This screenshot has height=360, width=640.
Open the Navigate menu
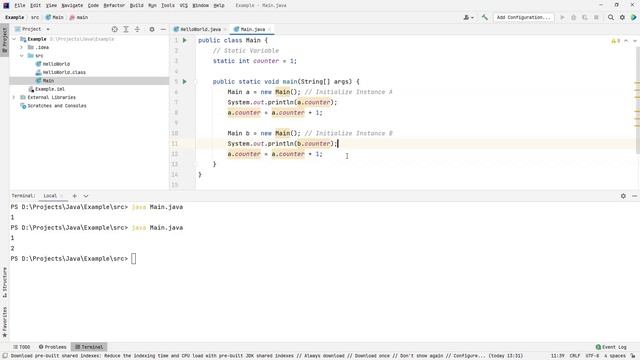(72, 5)
